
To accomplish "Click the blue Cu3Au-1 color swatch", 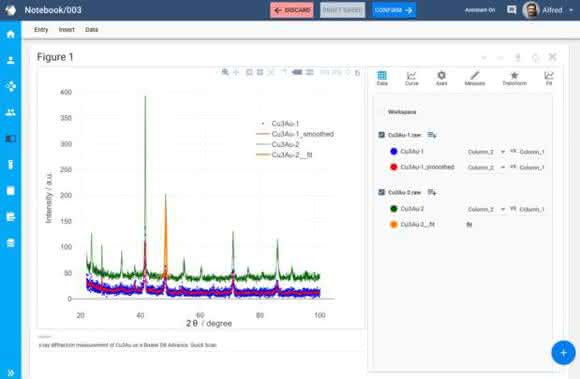I will point(394,151).
